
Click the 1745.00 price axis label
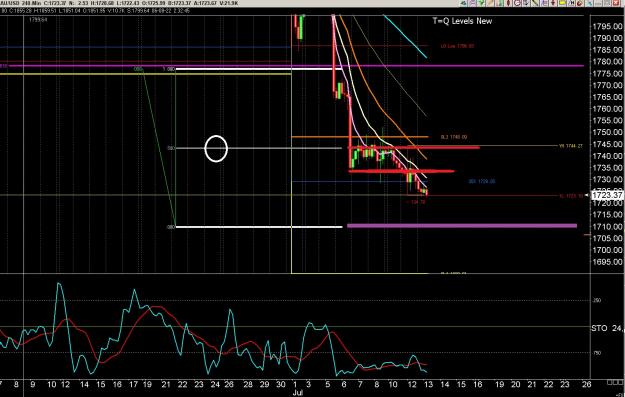click(x=607, y=144)
